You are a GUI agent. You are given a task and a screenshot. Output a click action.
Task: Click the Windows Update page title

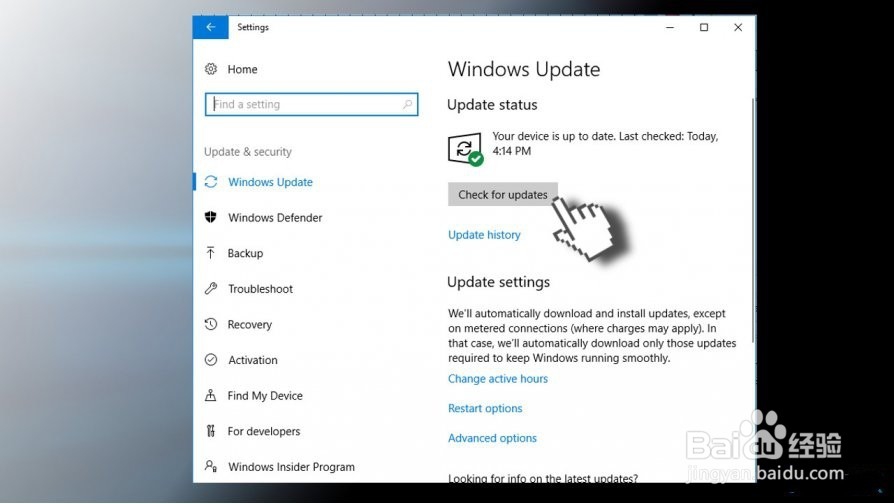pos(524,69)
